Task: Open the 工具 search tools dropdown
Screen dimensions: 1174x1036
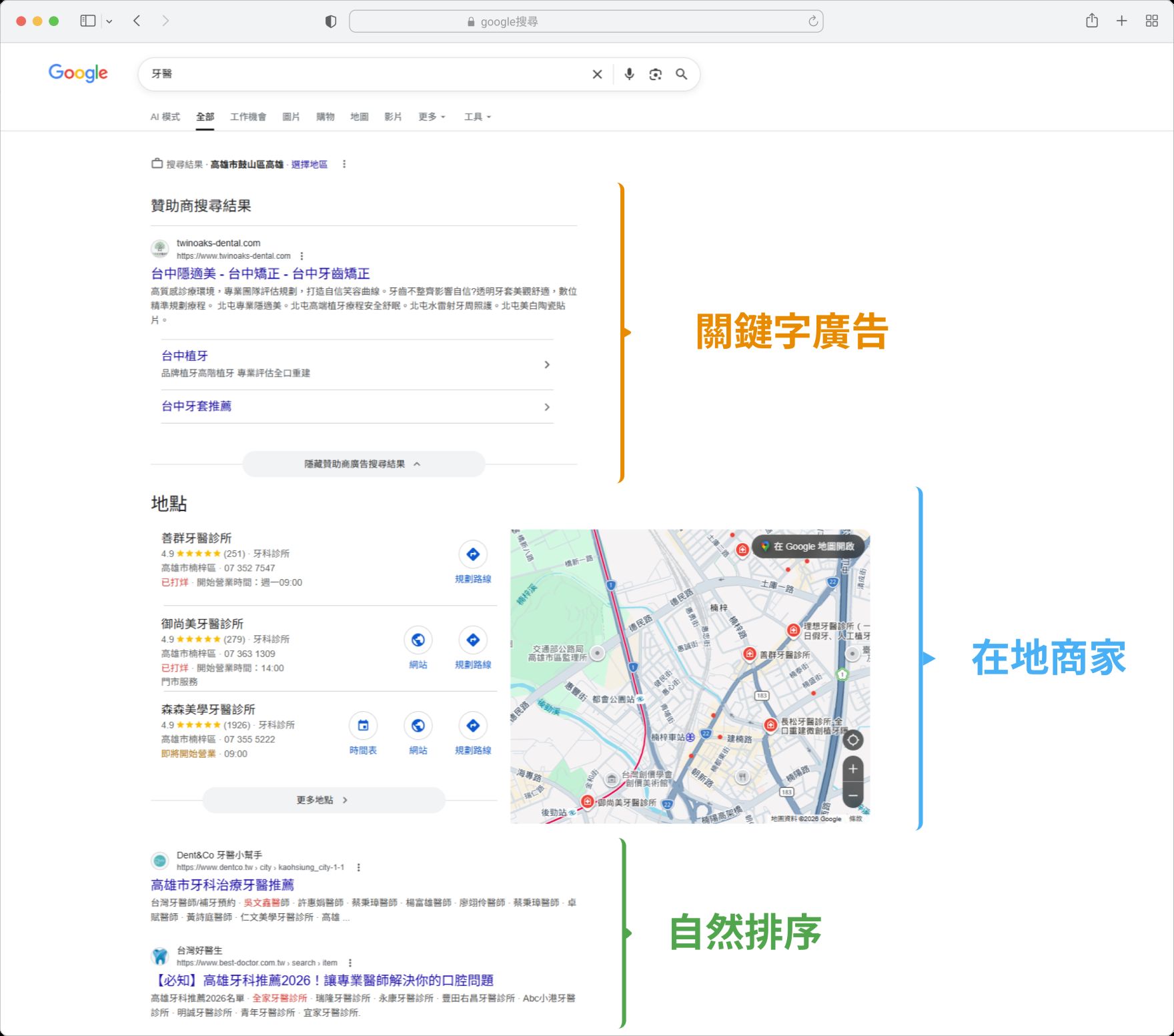Action: [476, 117]
